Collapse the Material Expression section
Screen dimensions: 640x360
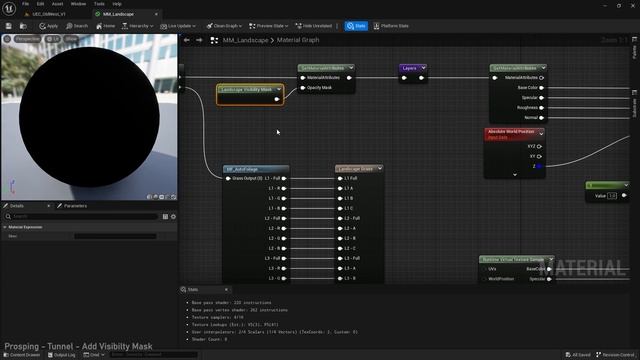point(5,227)
